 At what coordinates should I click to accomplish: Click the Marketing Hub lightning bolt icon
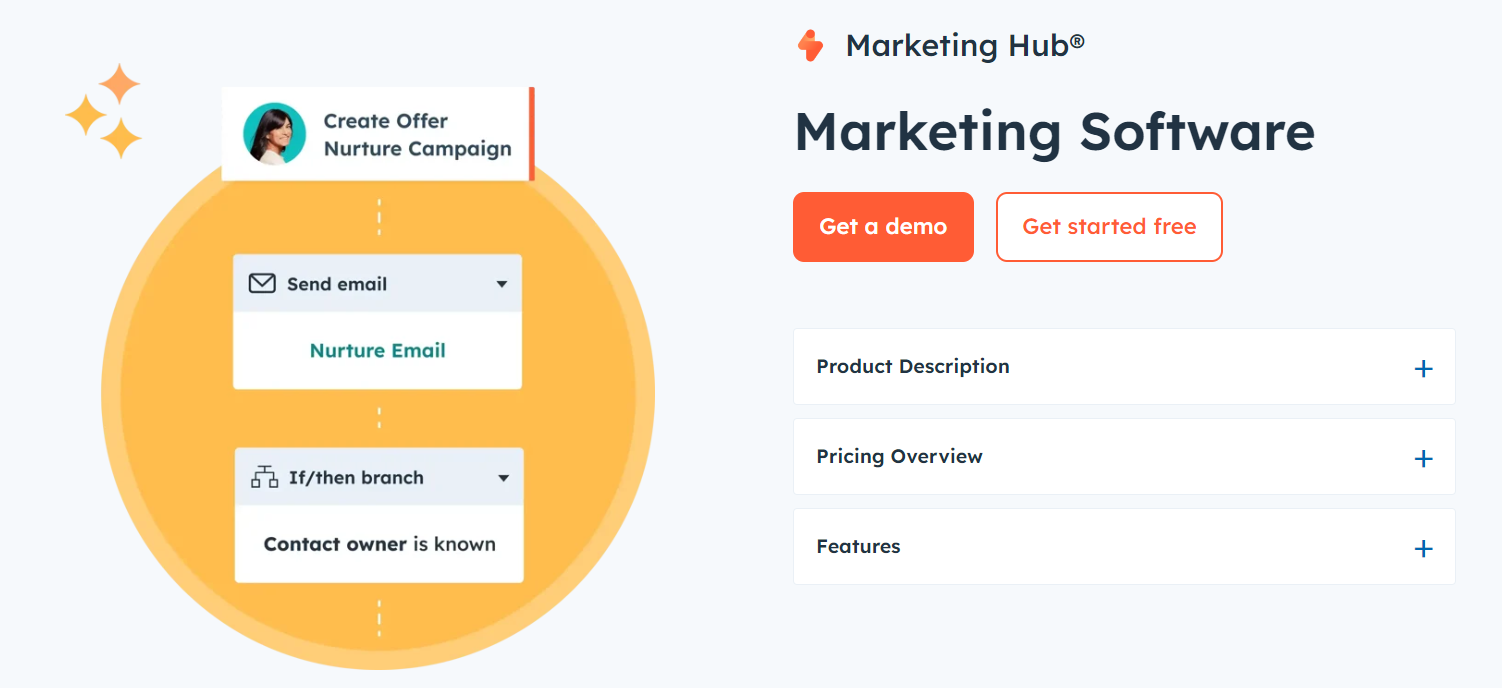(812, 45)
